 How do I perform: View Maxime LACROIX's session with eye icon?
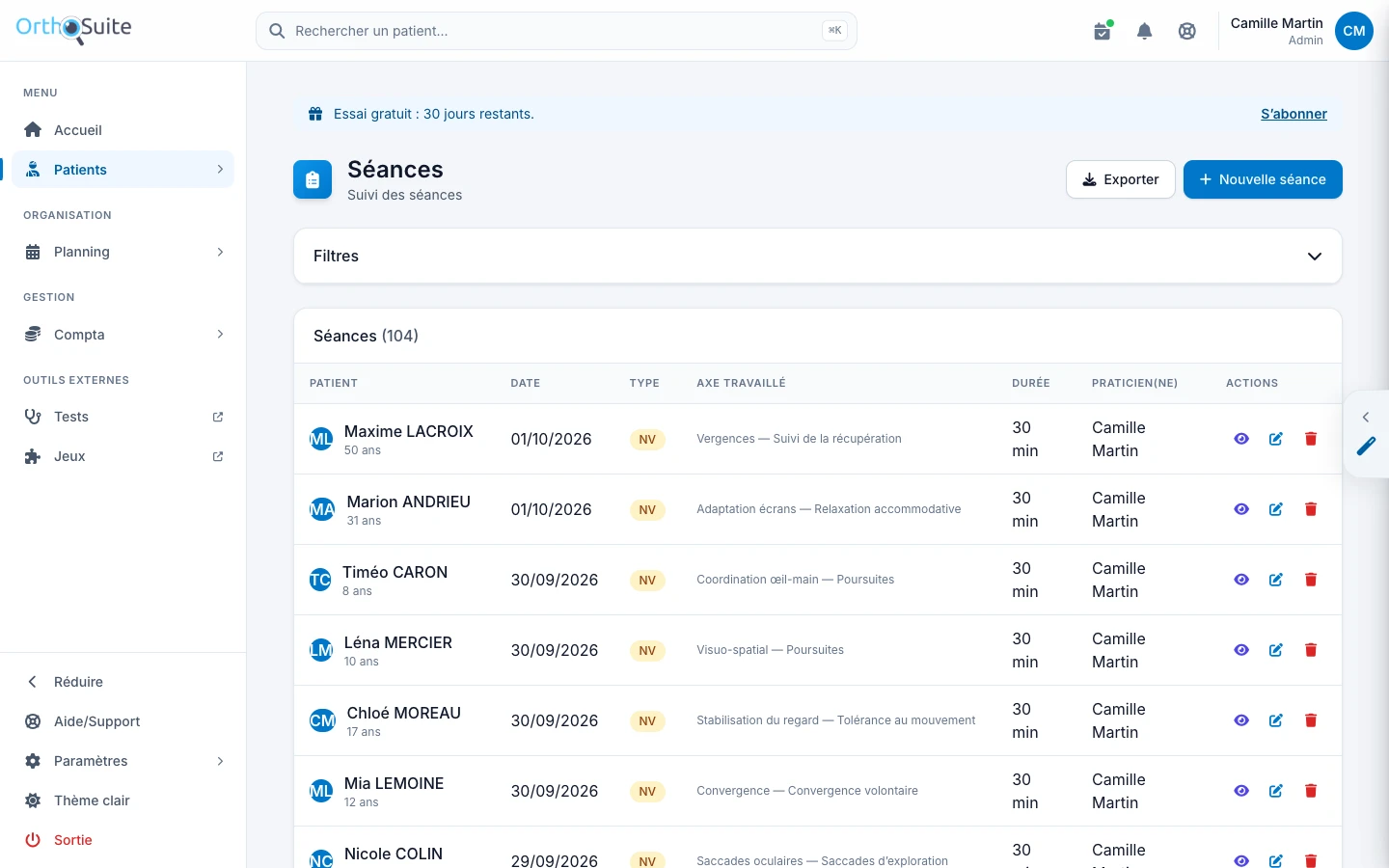1241,439
